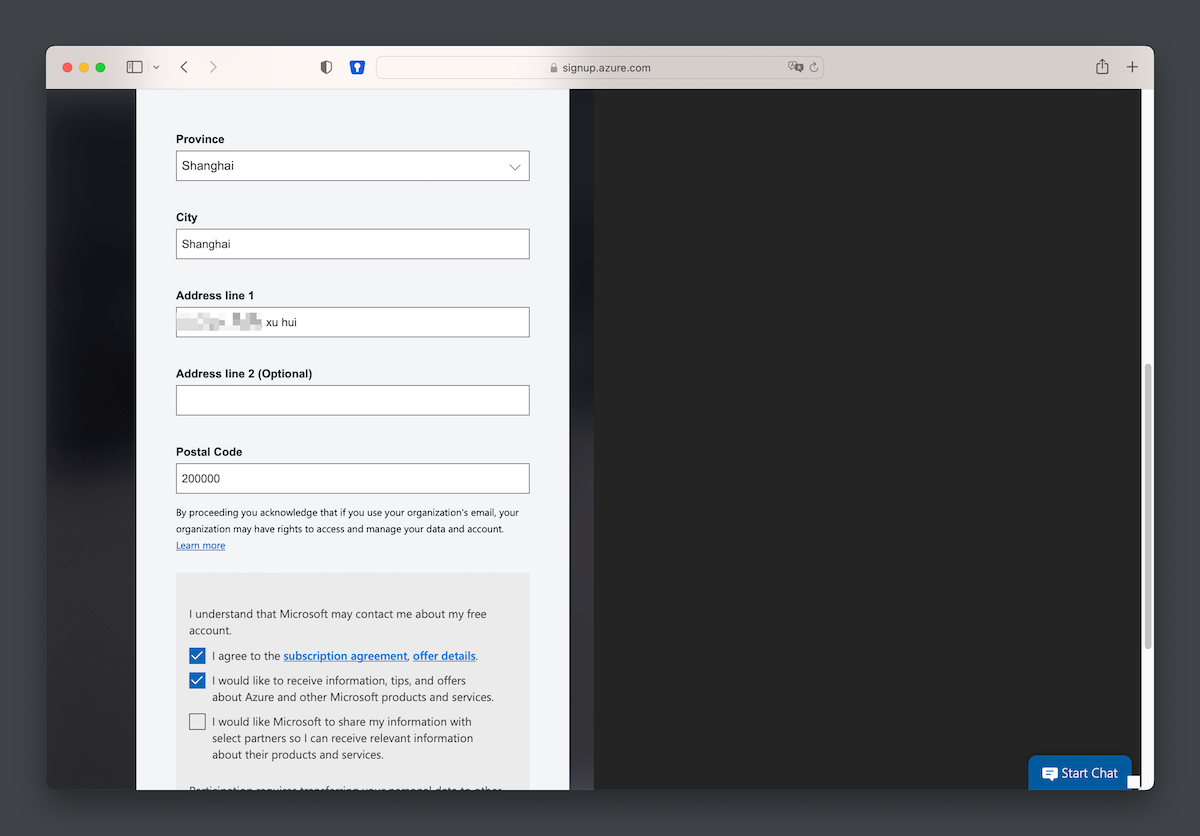Open a new tab with plus icon
Image resolution: width=1200 pixels, height=836 pixels.
(x=1132, y=67)
